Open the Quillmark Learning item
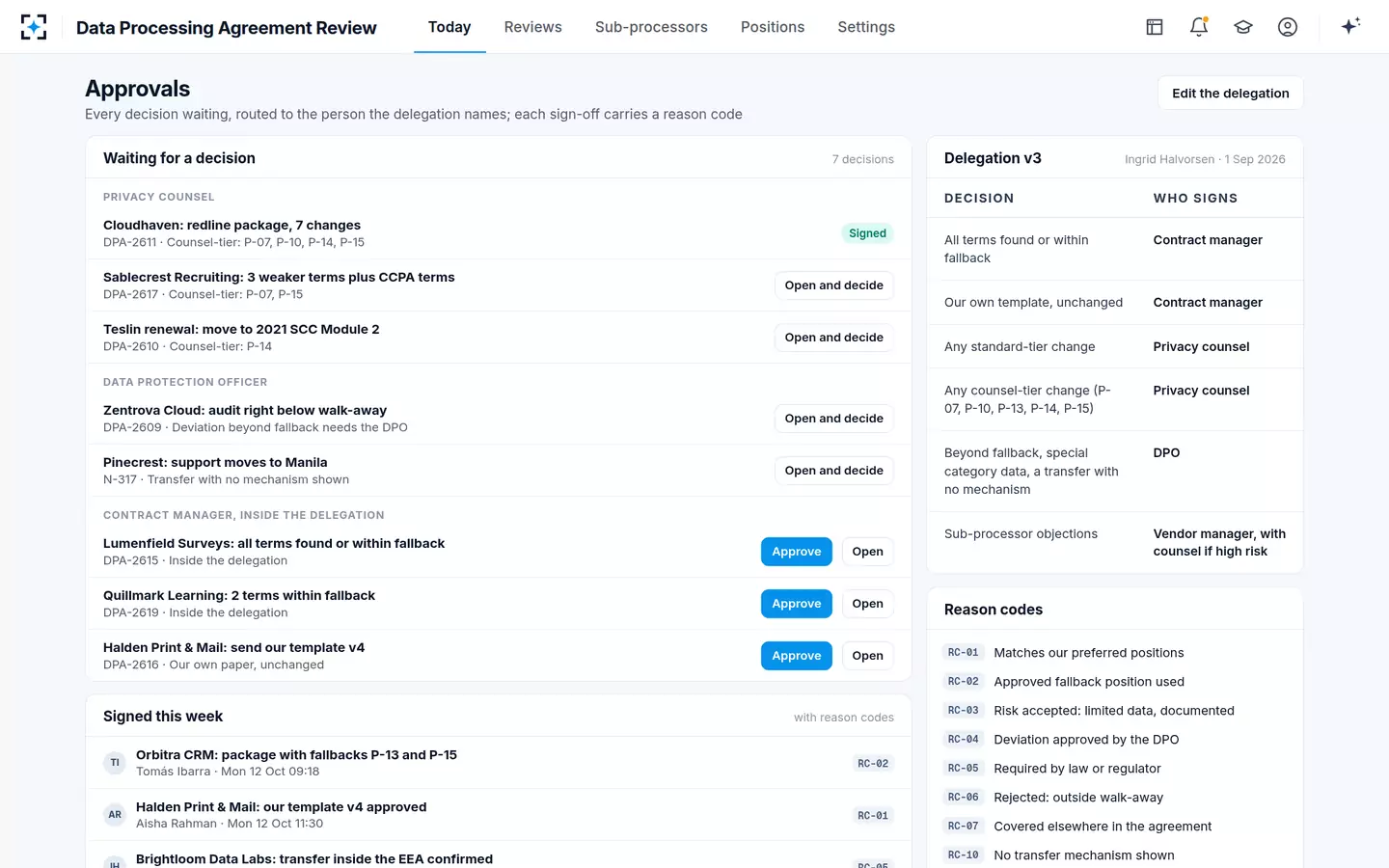The image size is (1389, 868). (x=867, y=604)
